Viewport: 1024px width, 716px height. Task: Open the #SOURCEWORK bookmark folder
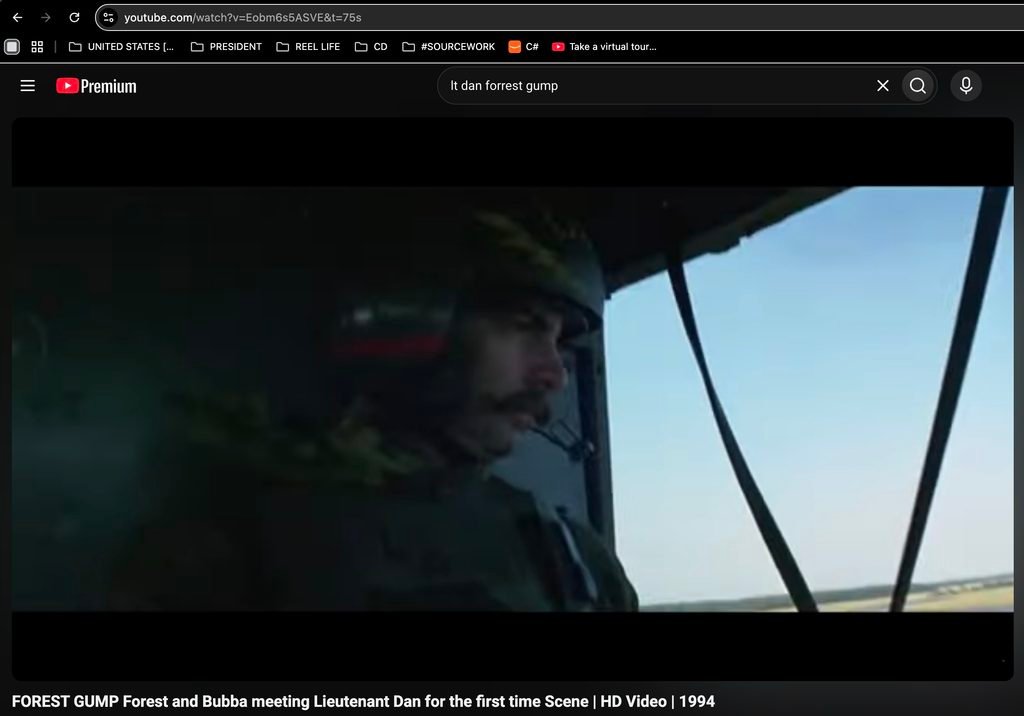449,46
